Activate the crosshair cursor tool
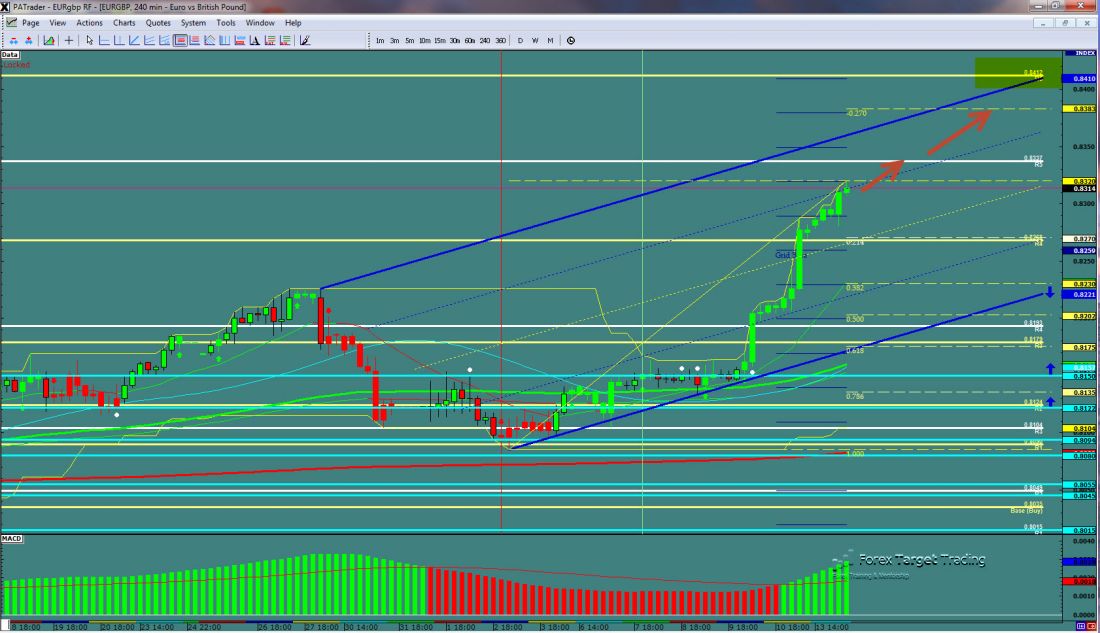Viewport: 1100px width, 633px height. [69, 41]
